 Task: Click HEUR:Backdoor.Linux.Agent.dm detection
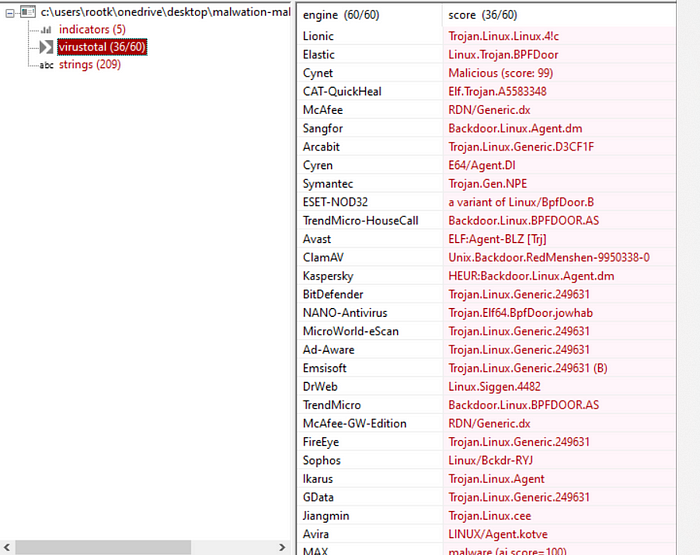click(531, 276)
